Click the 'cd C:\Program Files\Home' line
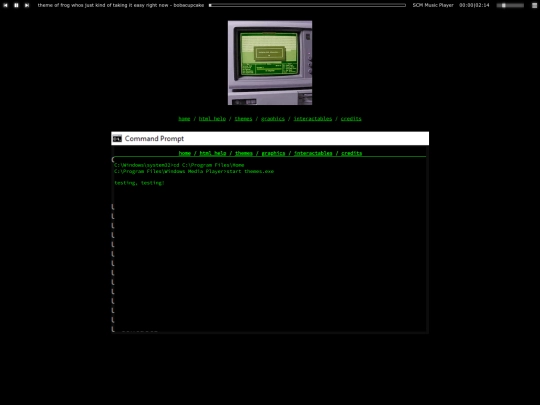Viewport: 540px width, 405px height. pyautogui.click(x=179, y=165)
